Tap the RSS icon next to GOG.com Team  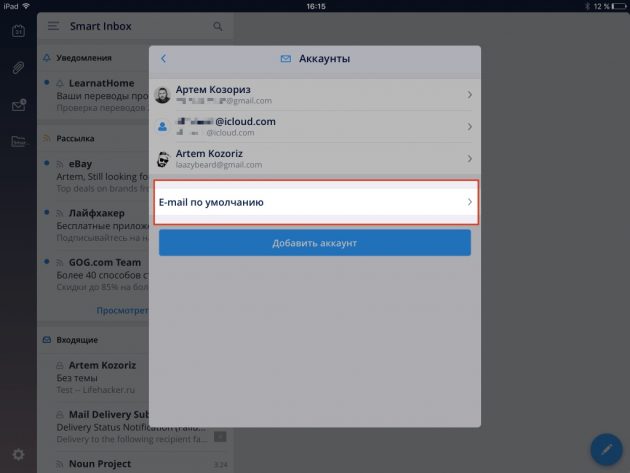click(60, 263)
